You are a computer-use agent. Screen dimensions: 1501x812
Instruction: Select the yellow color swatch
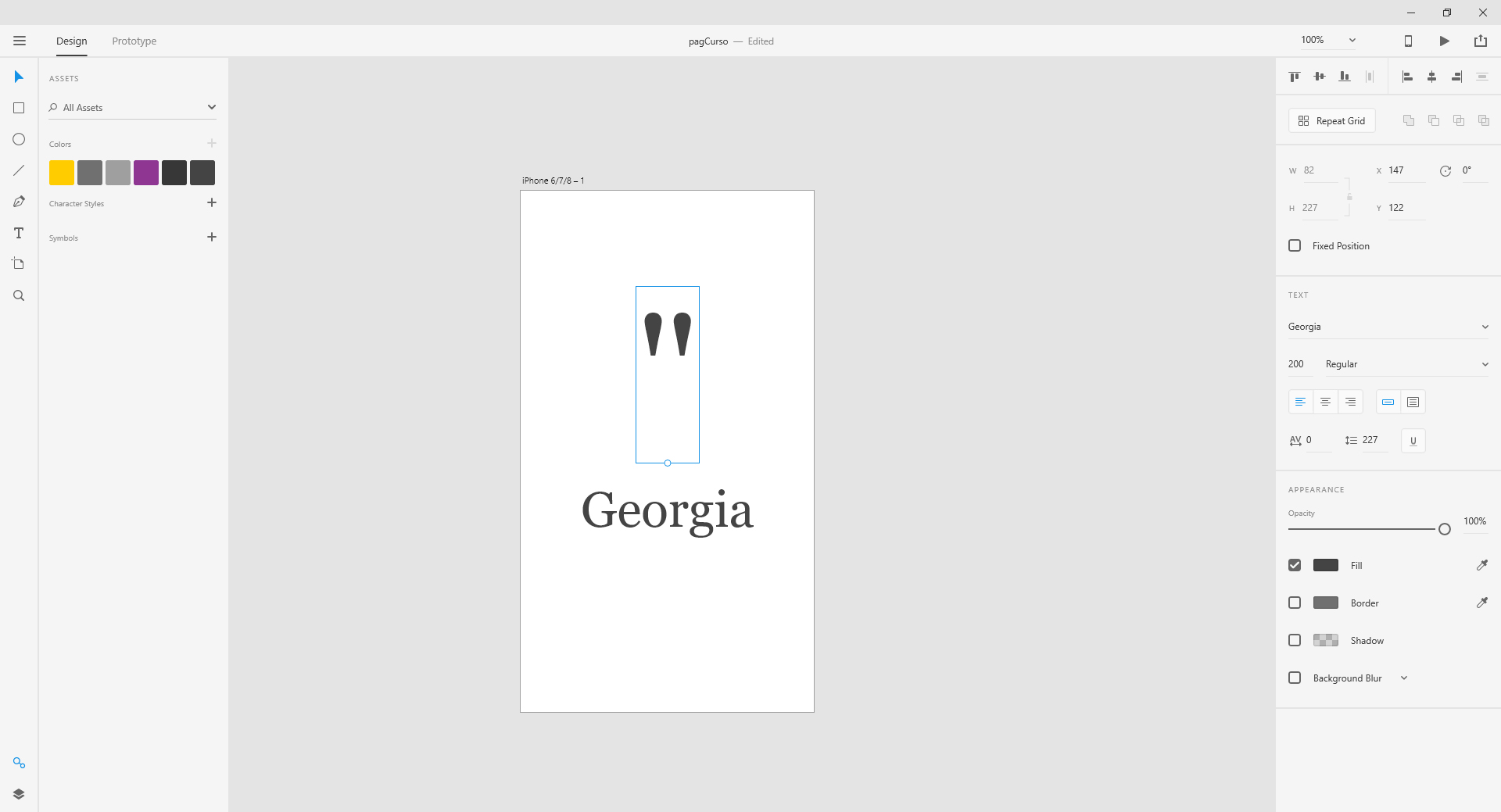[62, 173]
